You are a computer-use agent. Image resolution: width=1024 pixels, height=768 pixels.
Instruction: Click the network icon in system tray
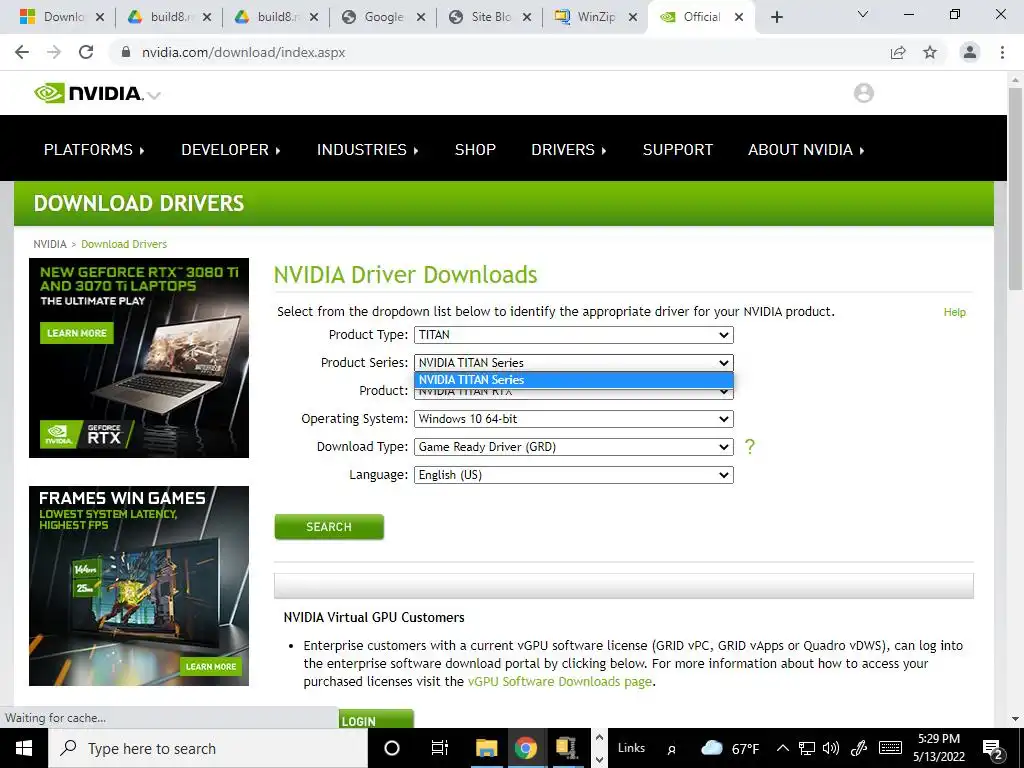(807, 748)
